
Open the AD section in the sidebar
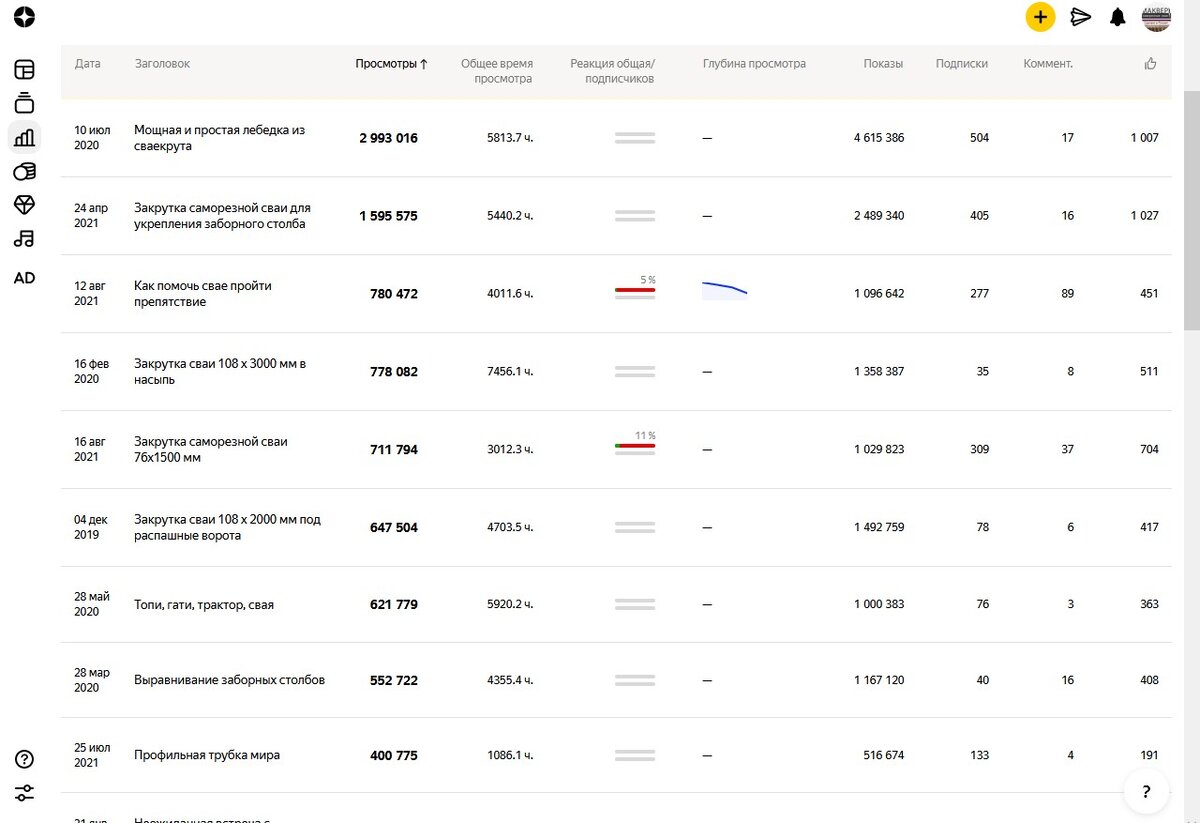[24, 278]
